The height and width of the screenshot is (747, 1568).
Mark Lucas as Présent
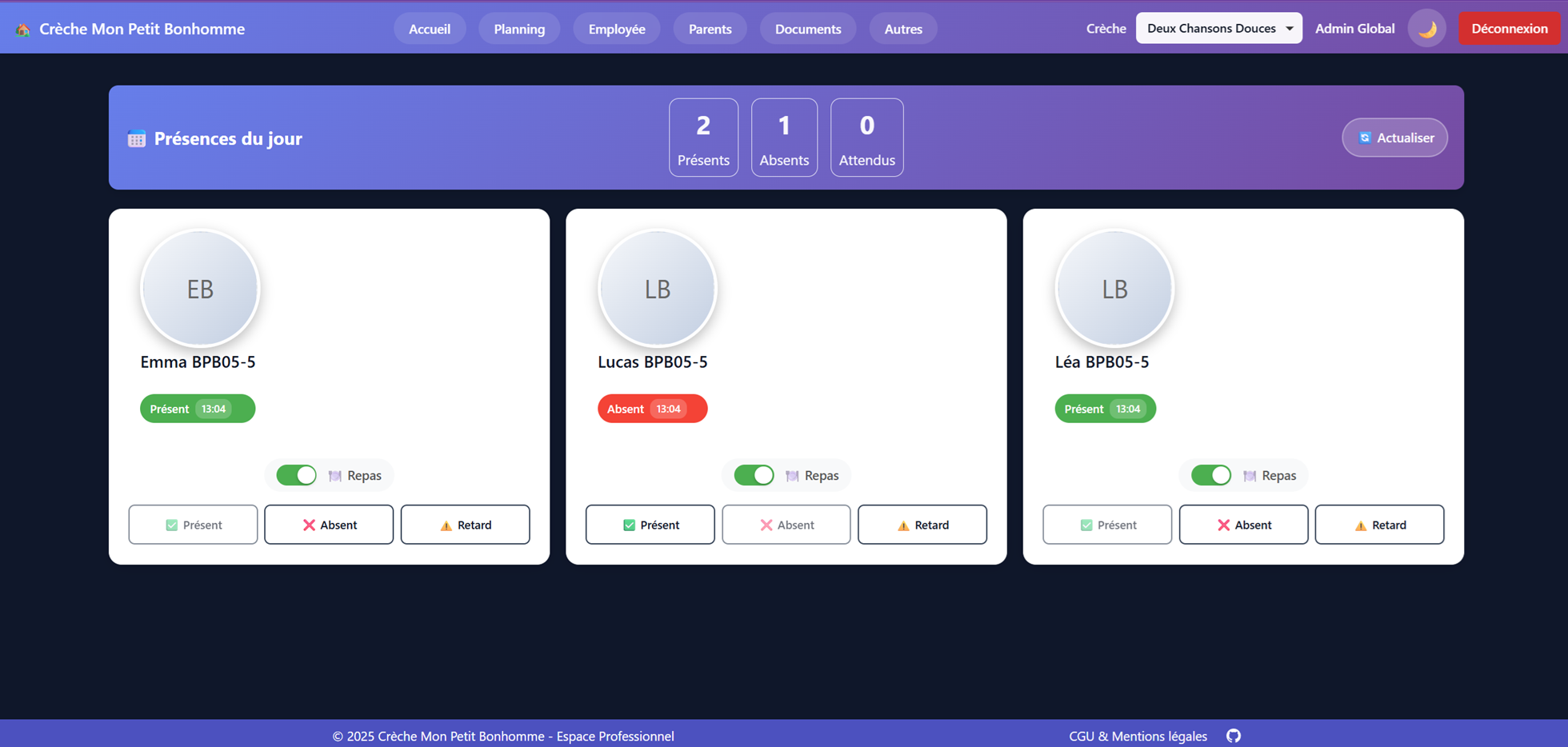point(650,525)
